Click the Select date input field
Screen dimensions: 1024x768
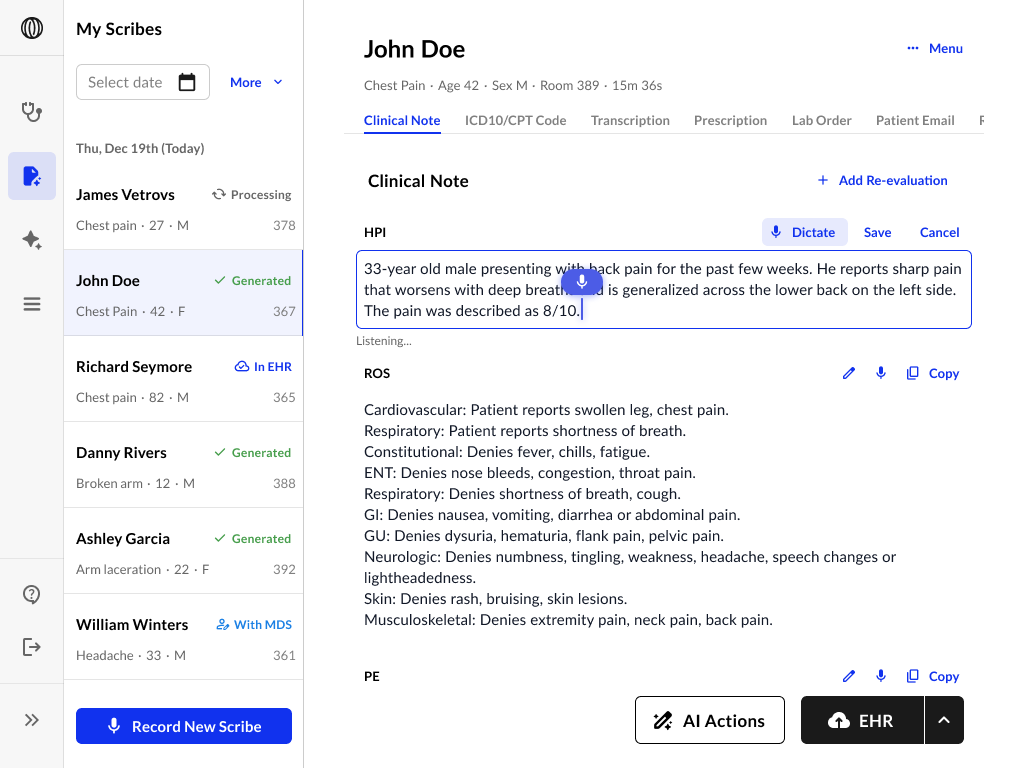[142, 82]
